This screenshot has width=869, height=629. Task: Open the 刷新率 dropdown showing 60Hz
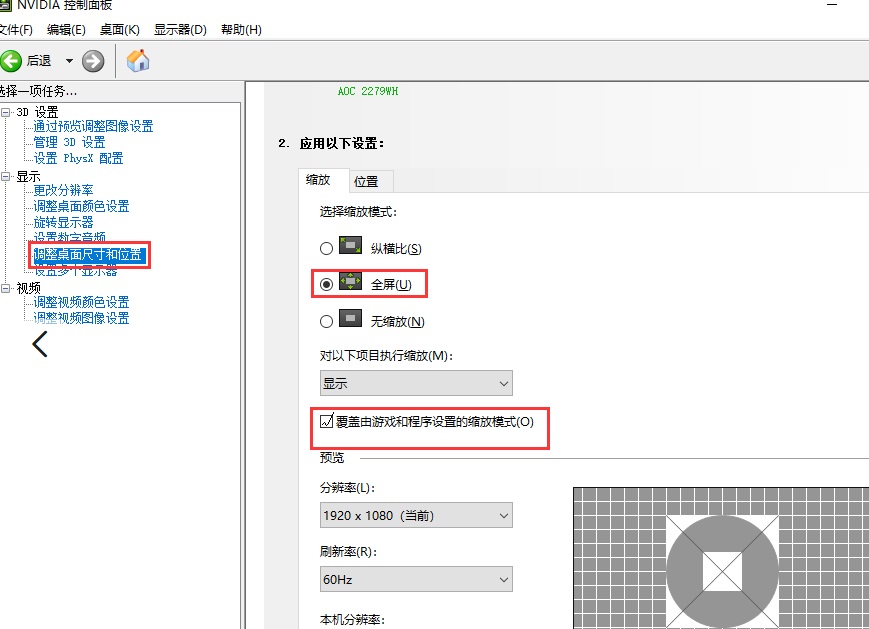coord(416,579)
